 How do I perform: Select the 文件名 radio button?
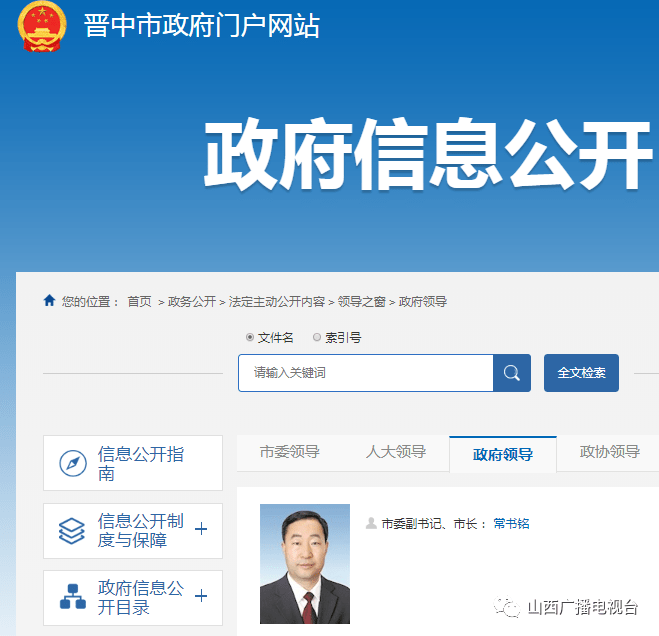click(250, 337)
